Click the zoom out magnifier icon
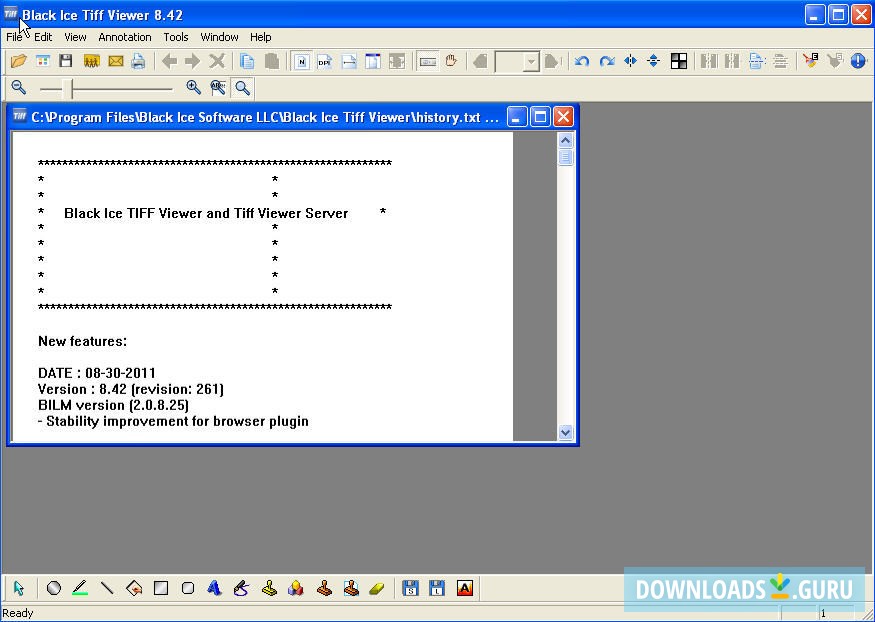 pos(19,88)
